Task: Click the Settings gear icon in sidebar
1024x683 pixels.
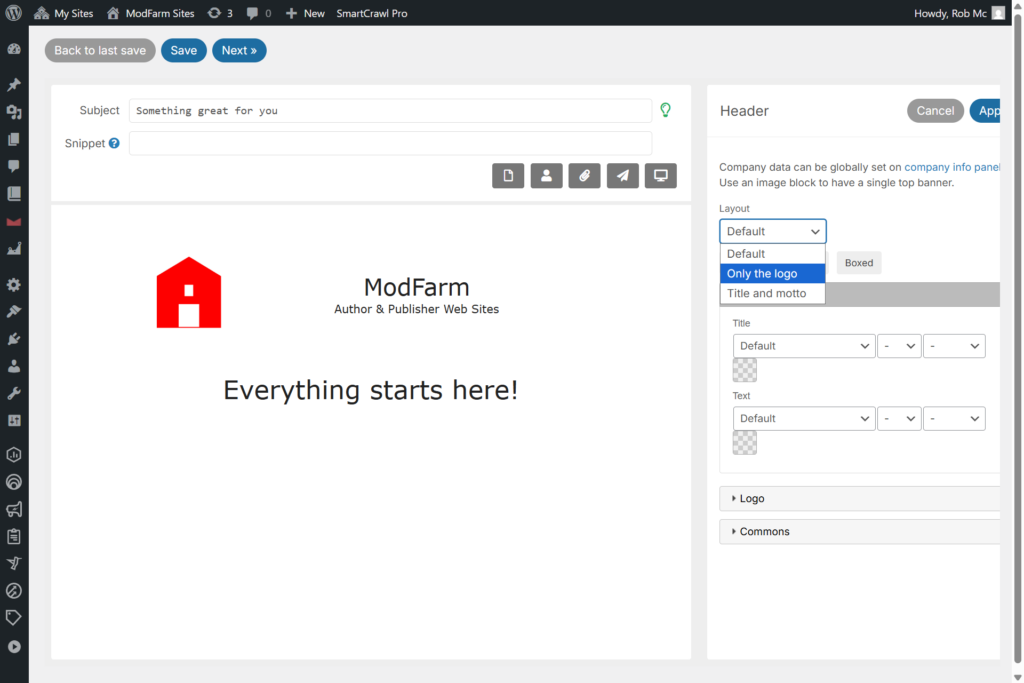Action: pos(14,285)
